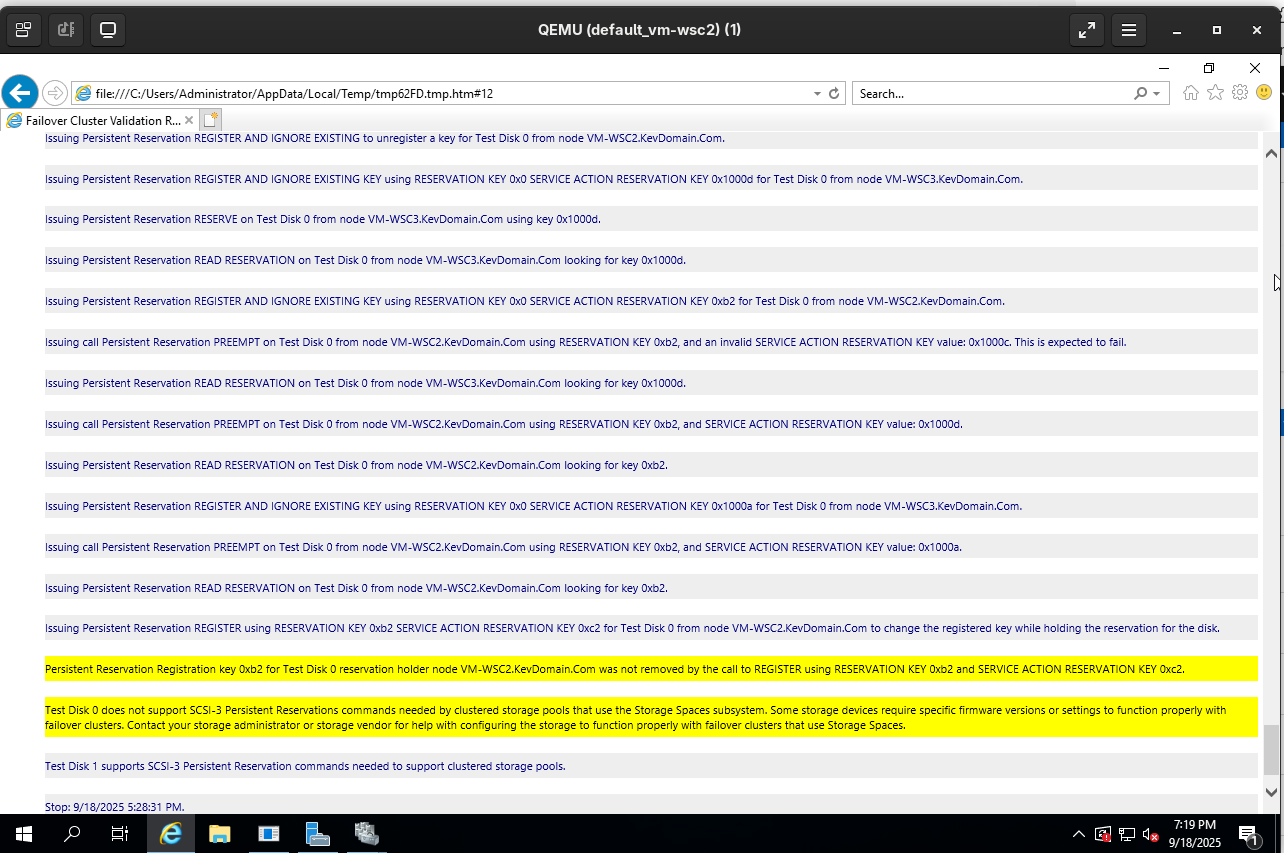1284x853 pixels.
Task: Open the Tools gear menu
Action: (1240, 93)
